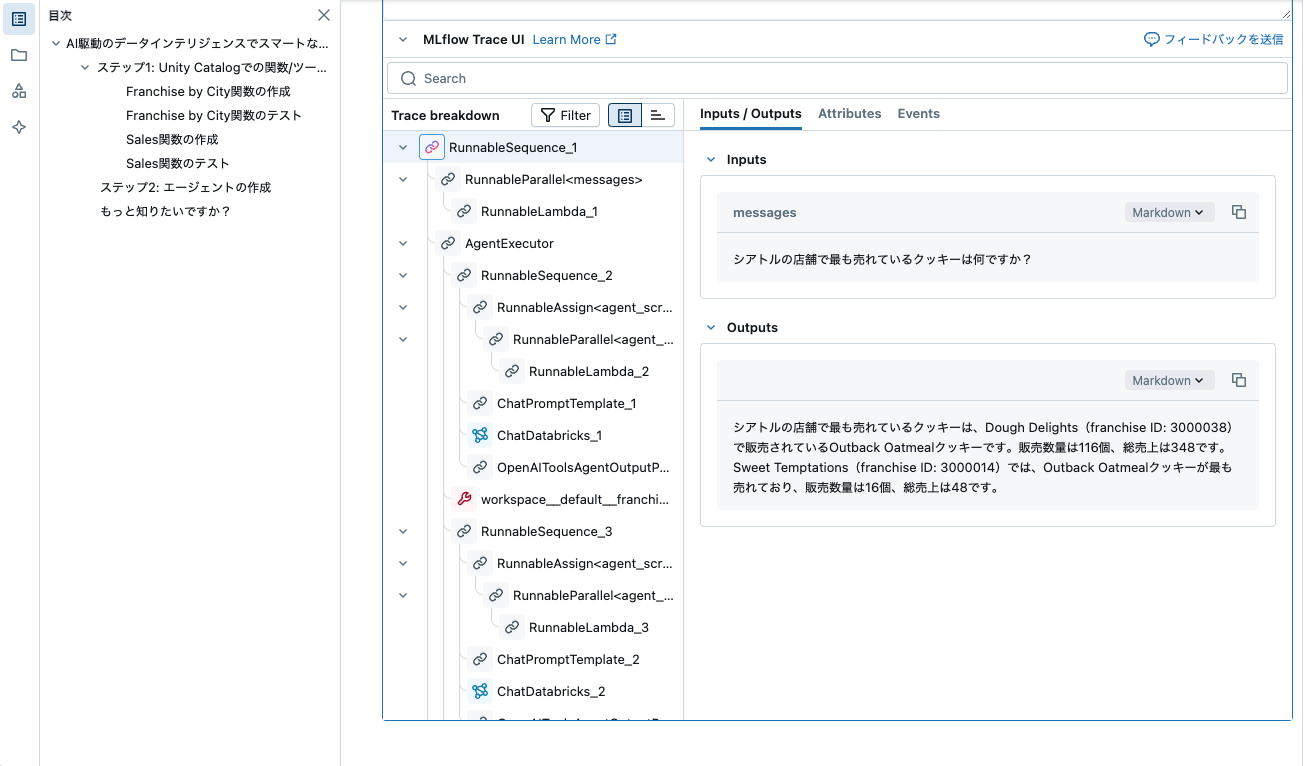Select the table of contents icon in sidebar

[x=19, y=19]
